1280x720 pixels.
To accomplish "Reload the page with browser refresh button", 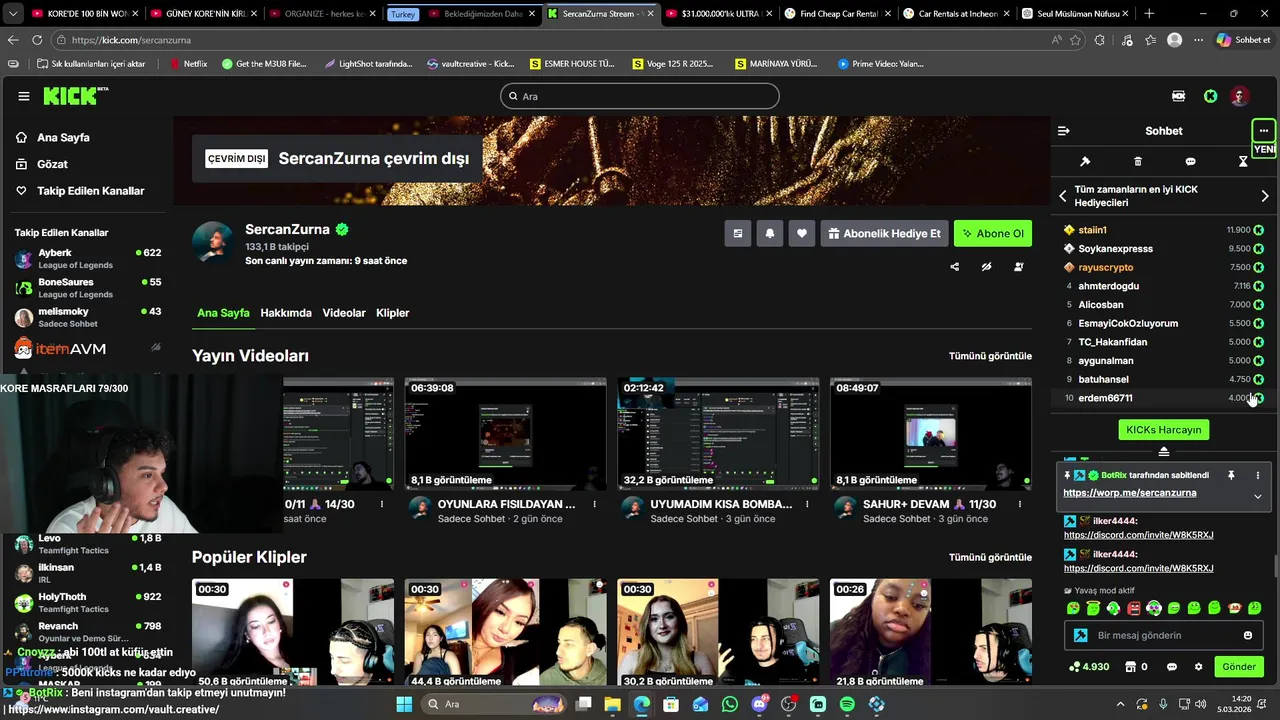I will [37, 40].
